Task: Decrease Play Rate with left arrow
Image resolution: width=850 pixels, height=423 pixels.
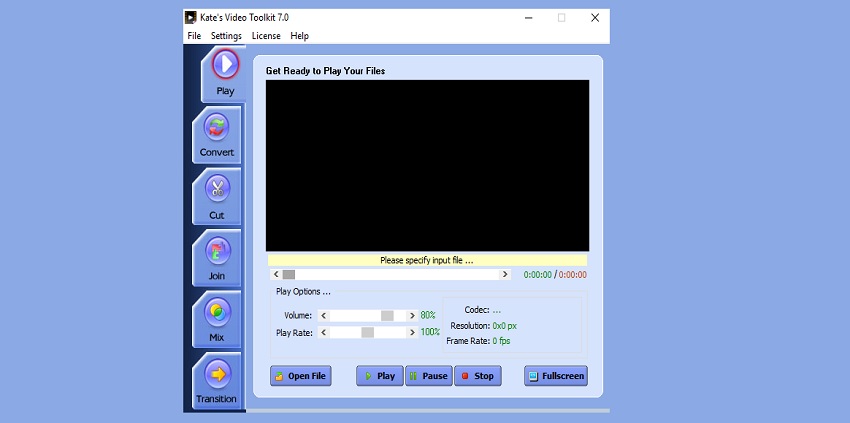Action: [x=324, y=332]
